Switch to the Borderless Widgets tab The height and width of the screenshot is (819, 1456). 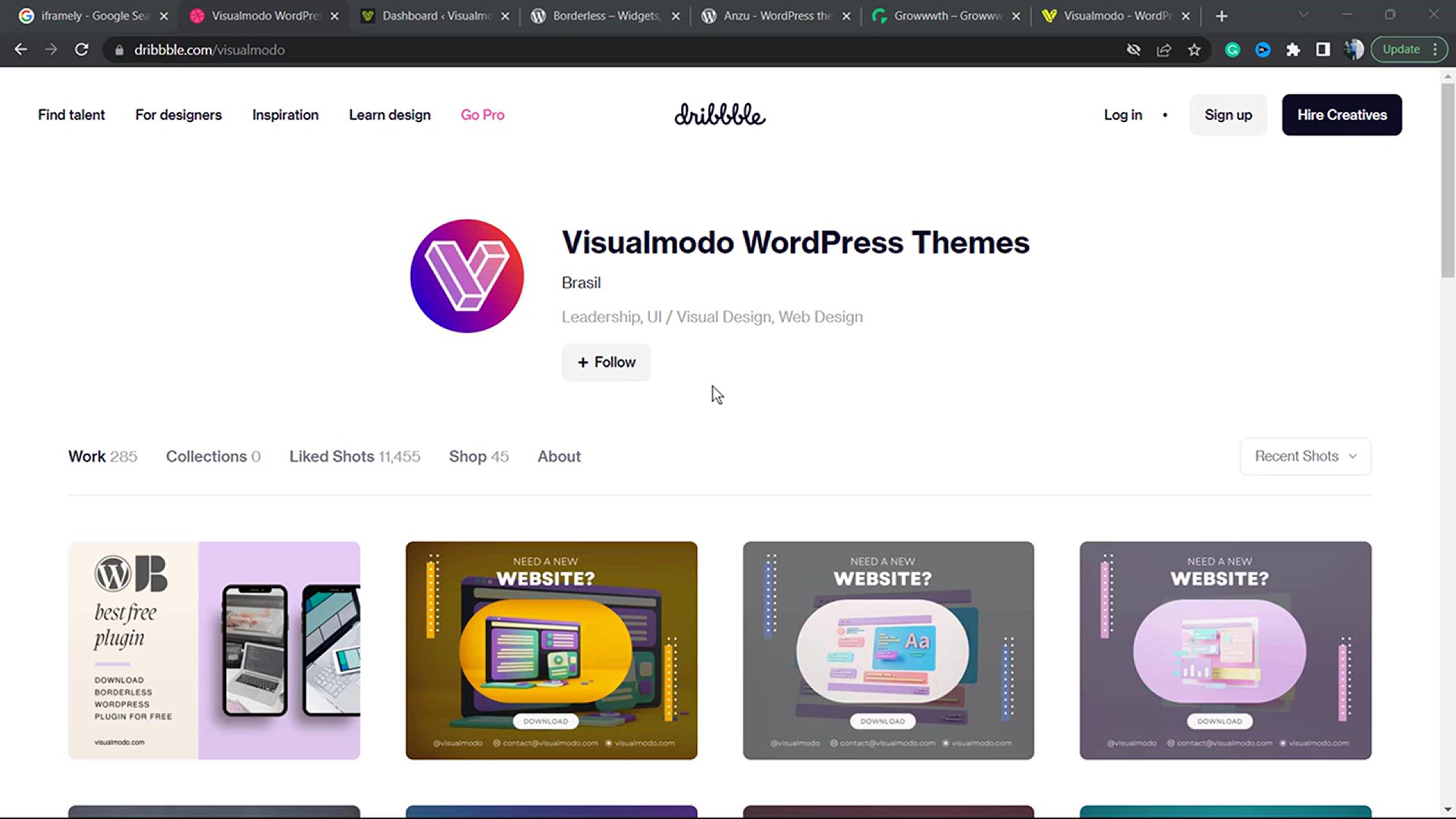[x=605, y=16]
